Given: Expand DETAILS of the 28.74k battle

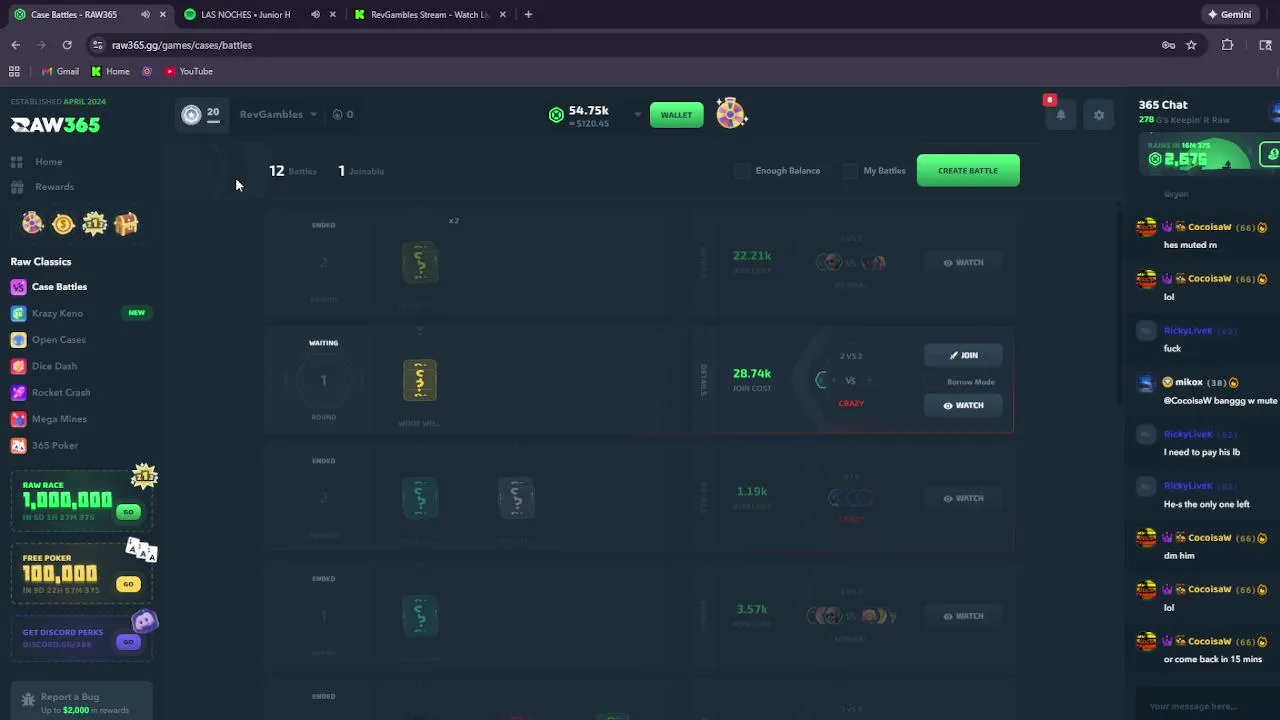Looking at the screenshot, I should click(703, 380).
